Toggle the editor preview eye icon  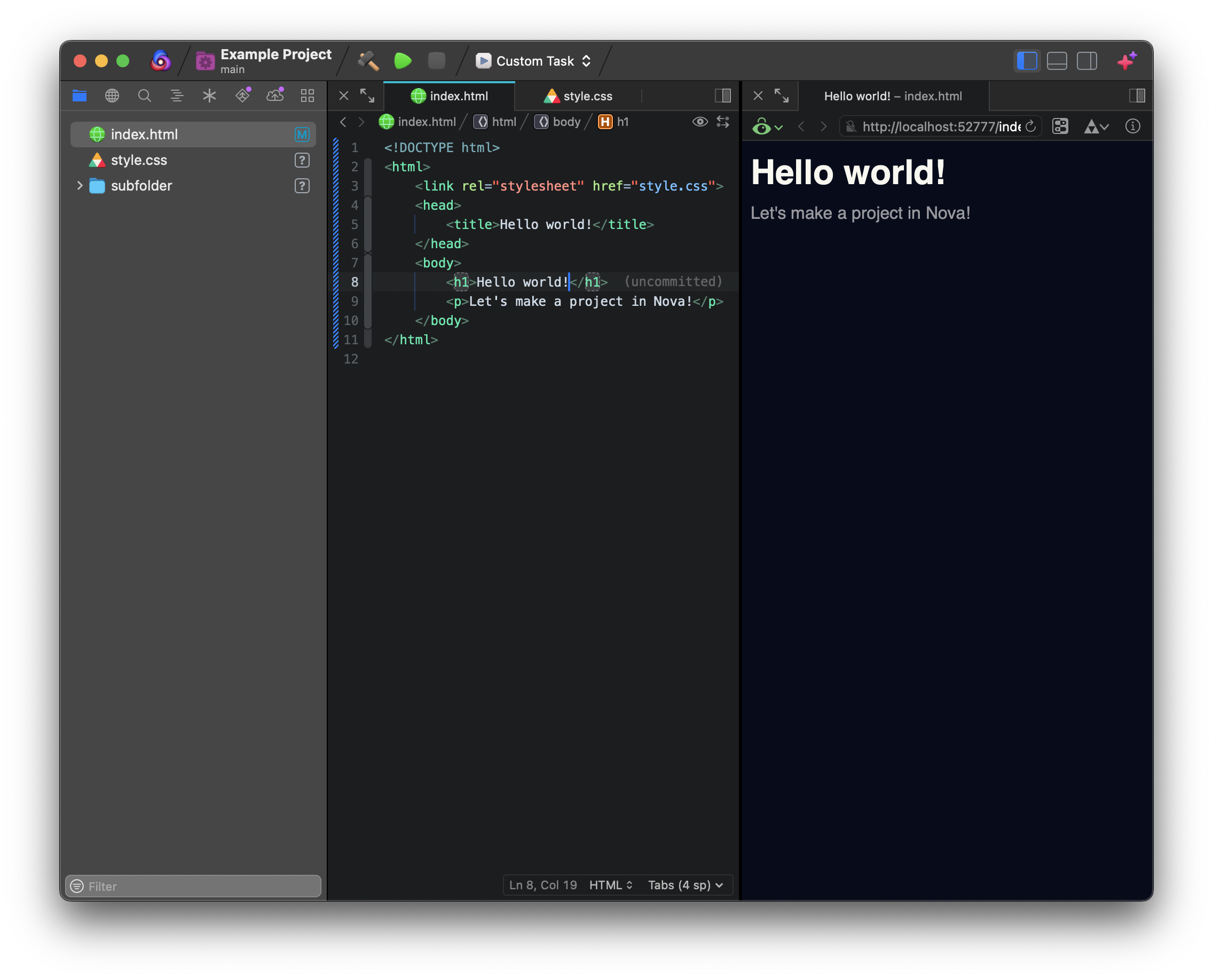700,122
